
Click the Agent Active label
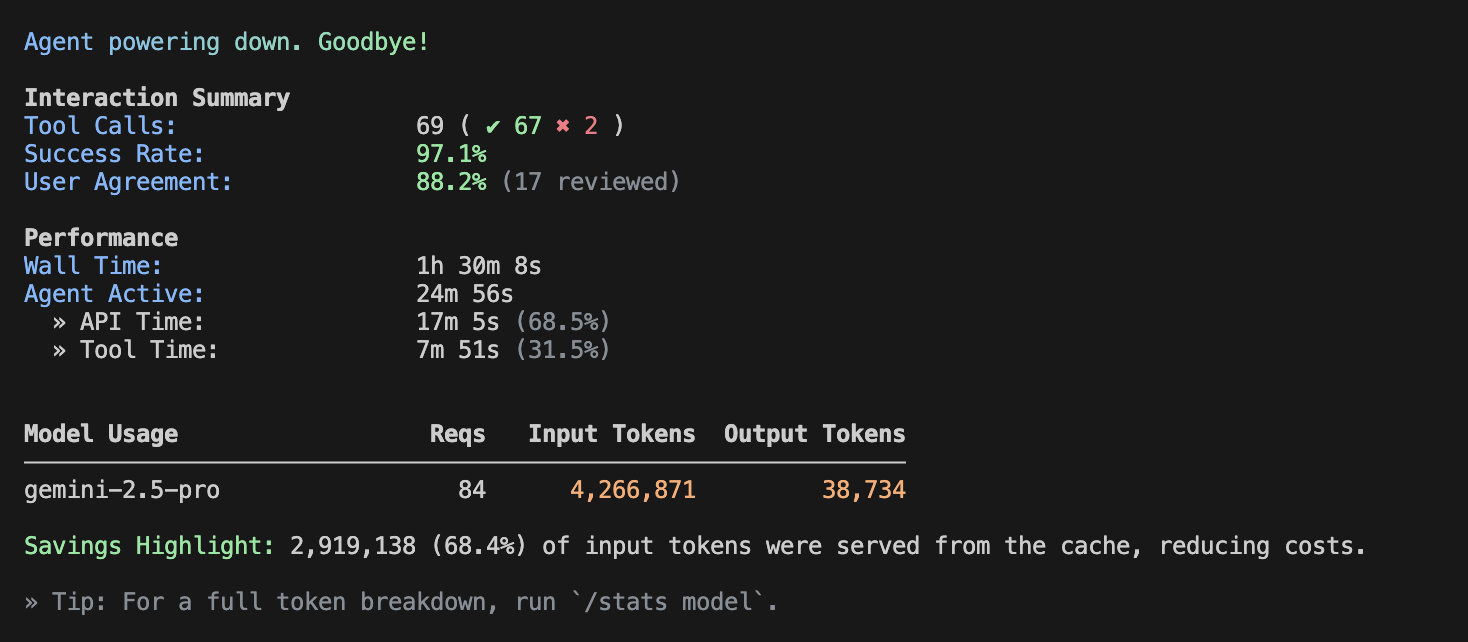[114, 294]
